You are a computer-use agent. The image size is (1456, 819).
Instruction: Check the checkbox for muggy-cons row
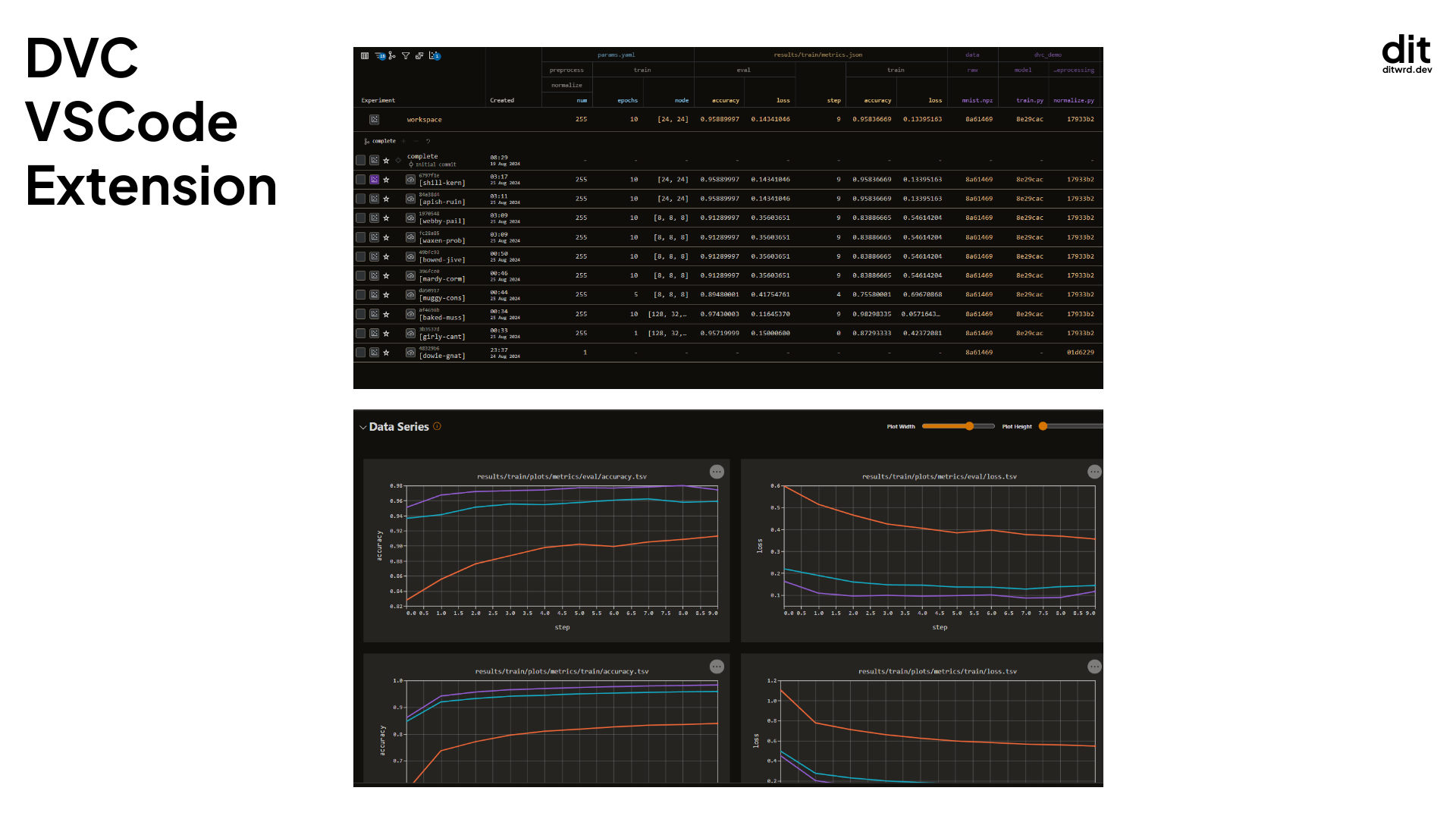(361, 295)
